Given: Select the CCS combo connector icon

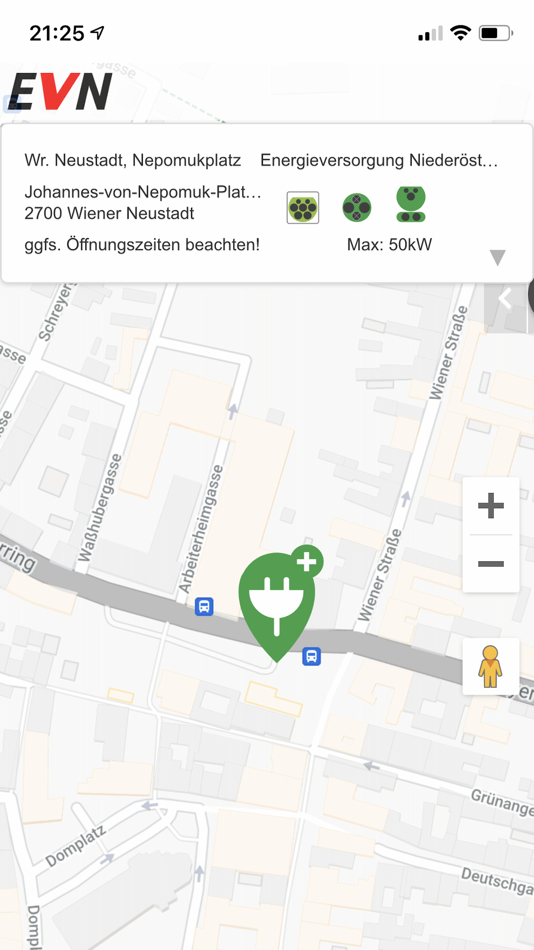Looking at the screenshot, I should tap(411, 204).
